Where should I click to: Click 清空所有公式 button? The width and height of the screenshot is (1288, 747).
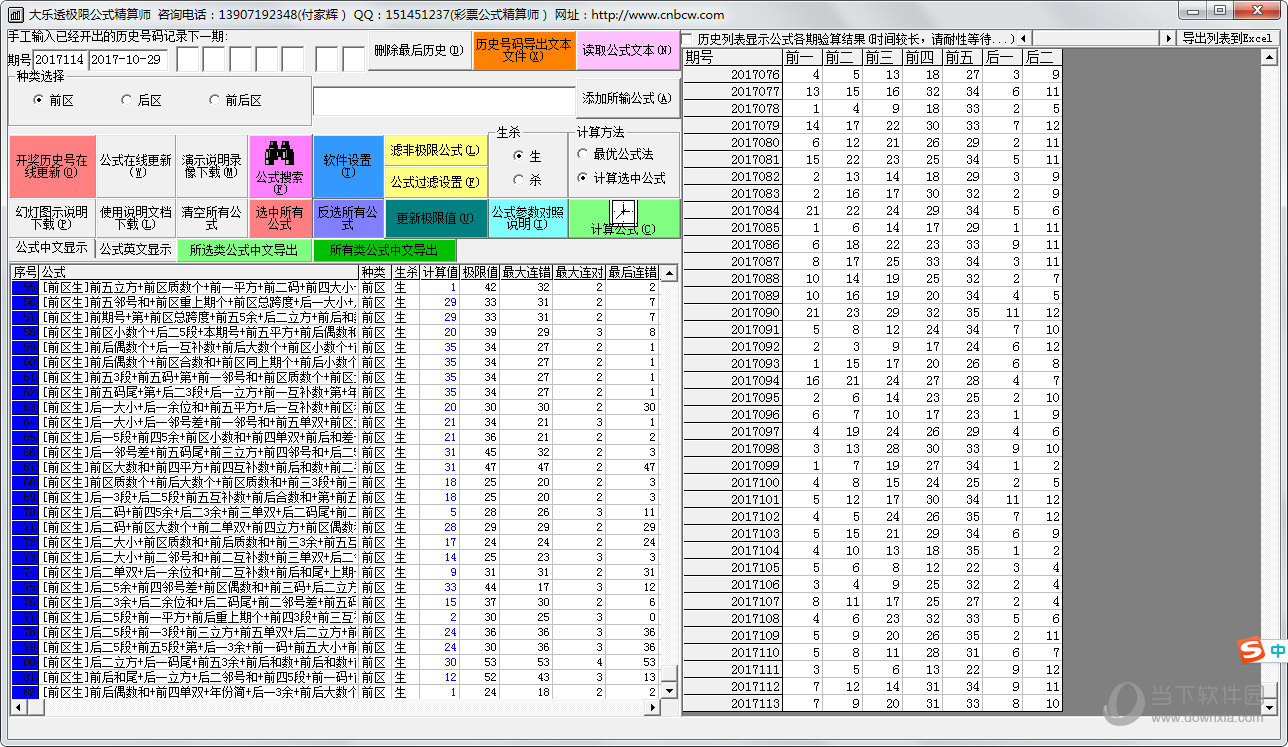click(x=212, y=218)
